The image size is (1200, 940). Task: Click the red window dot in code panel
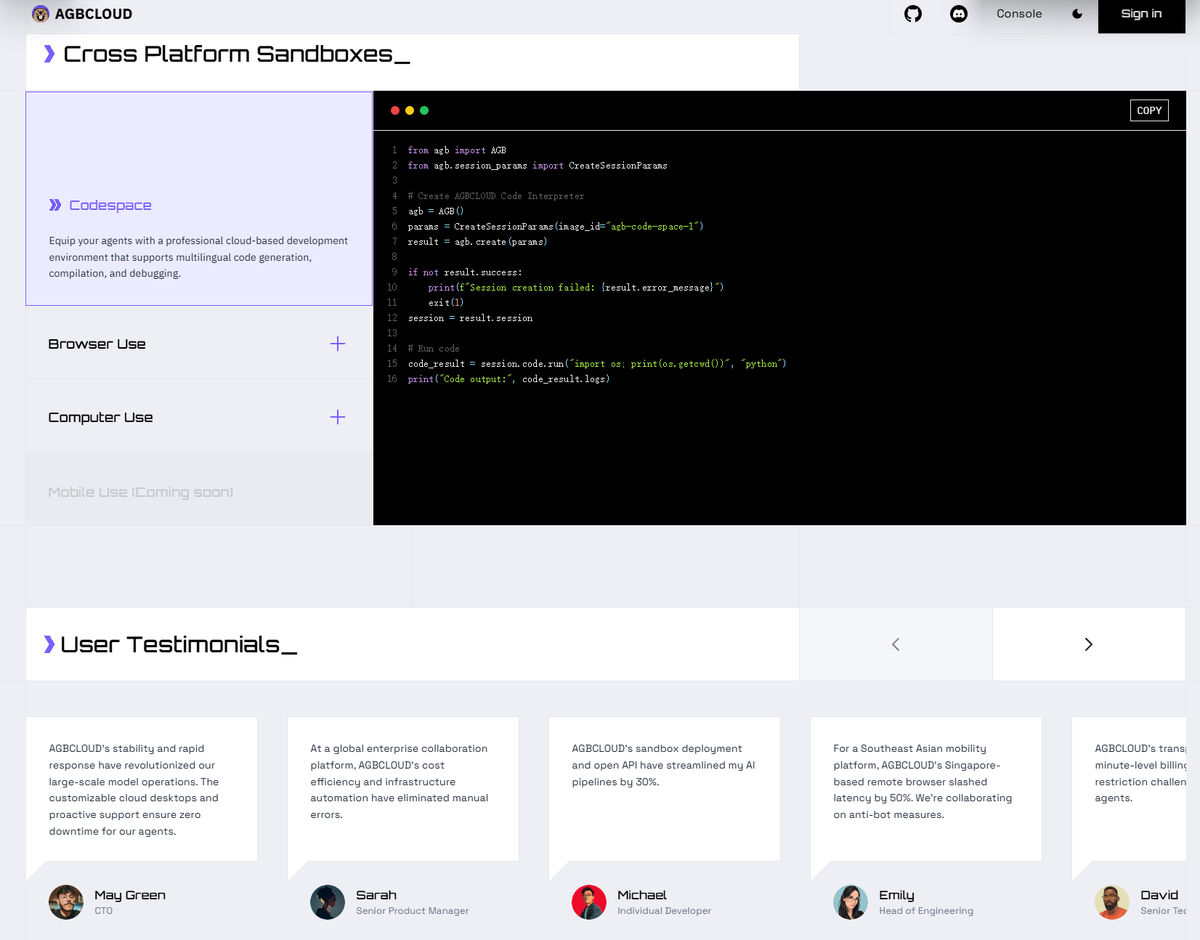[x=395, y=111]
